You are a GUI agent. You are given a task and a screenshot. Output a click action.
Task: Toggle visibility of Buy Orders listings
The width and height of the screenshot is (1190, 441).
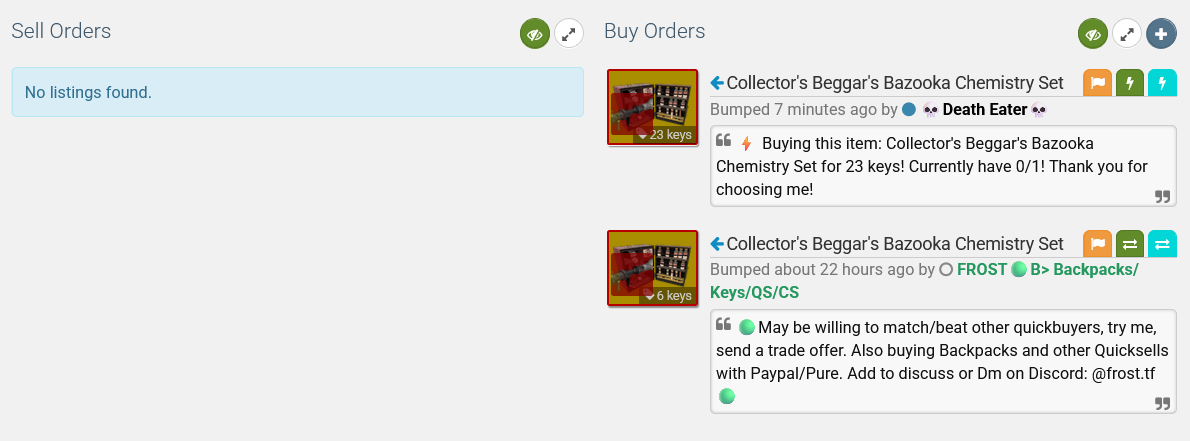[x=1093, y=34]
